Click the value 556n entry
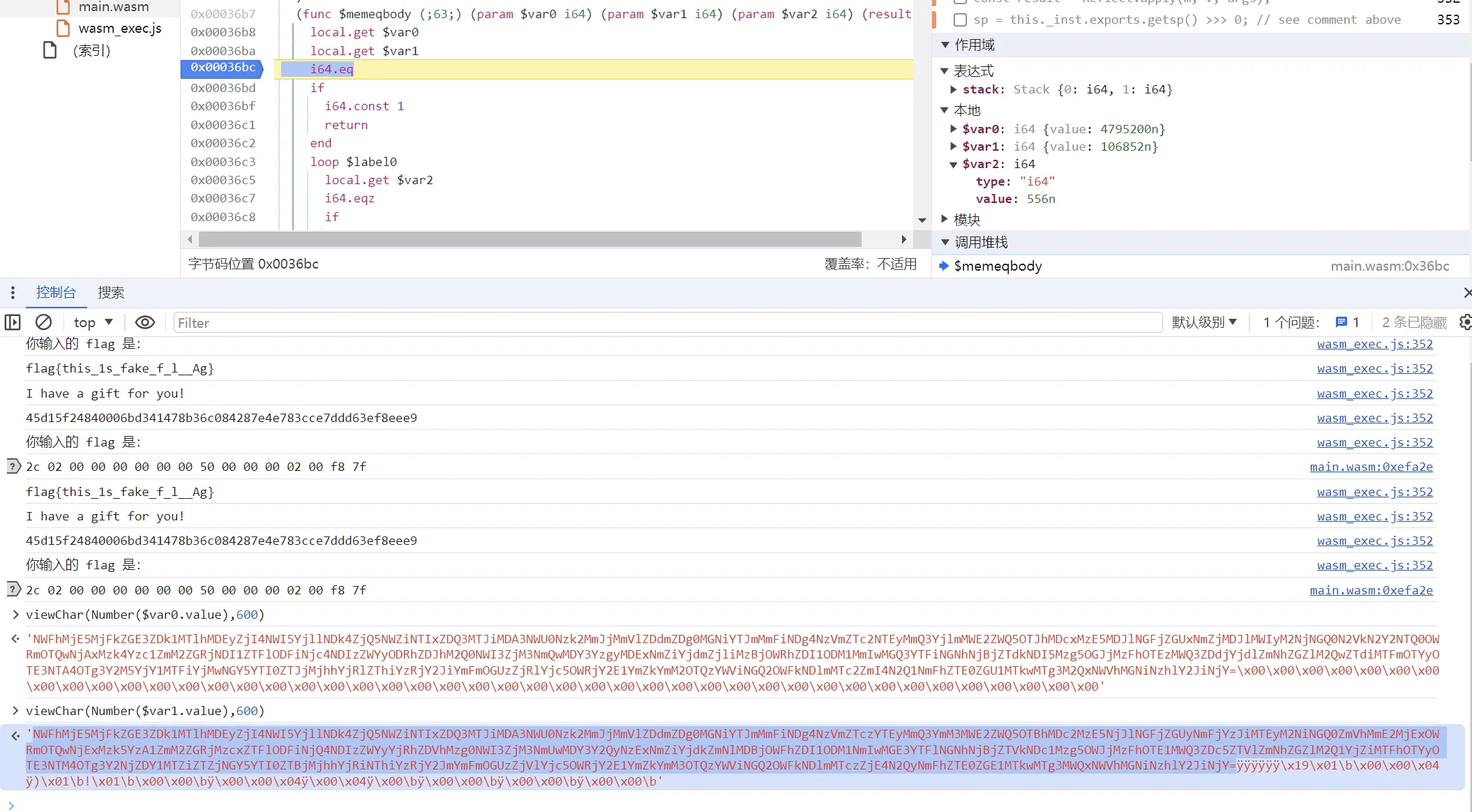 point(1015,199)
